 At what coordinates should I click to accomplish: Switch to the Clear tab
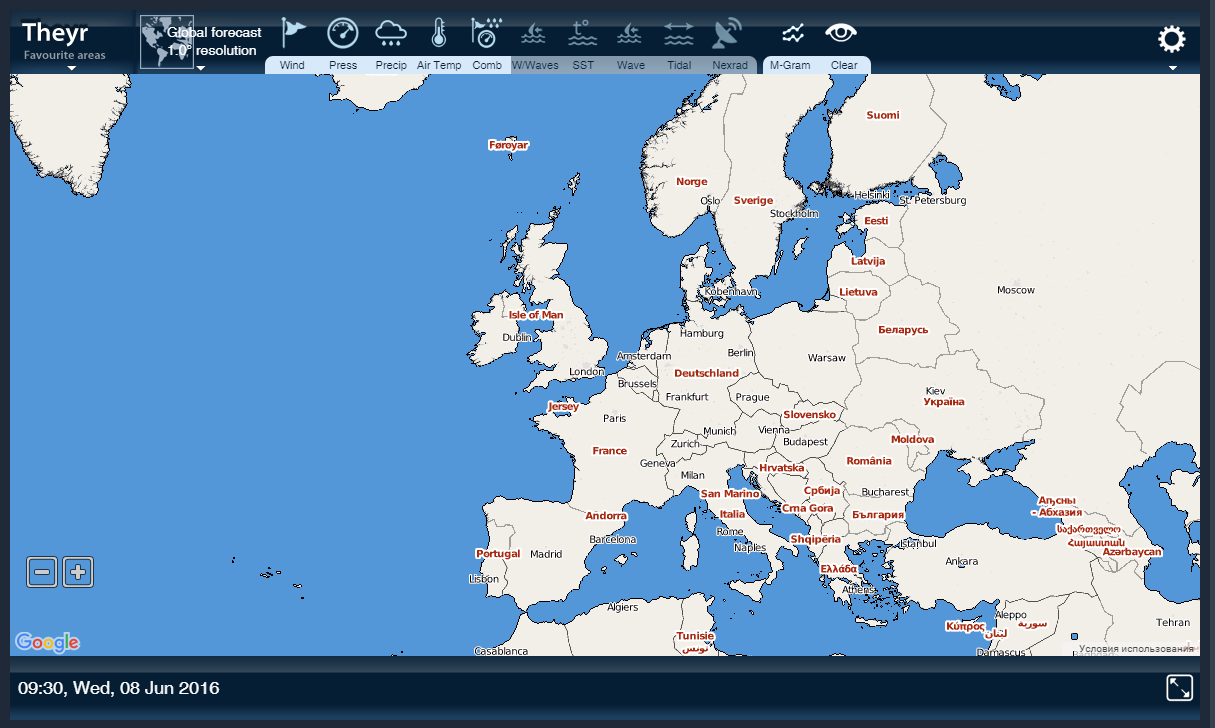click(843, 65)
